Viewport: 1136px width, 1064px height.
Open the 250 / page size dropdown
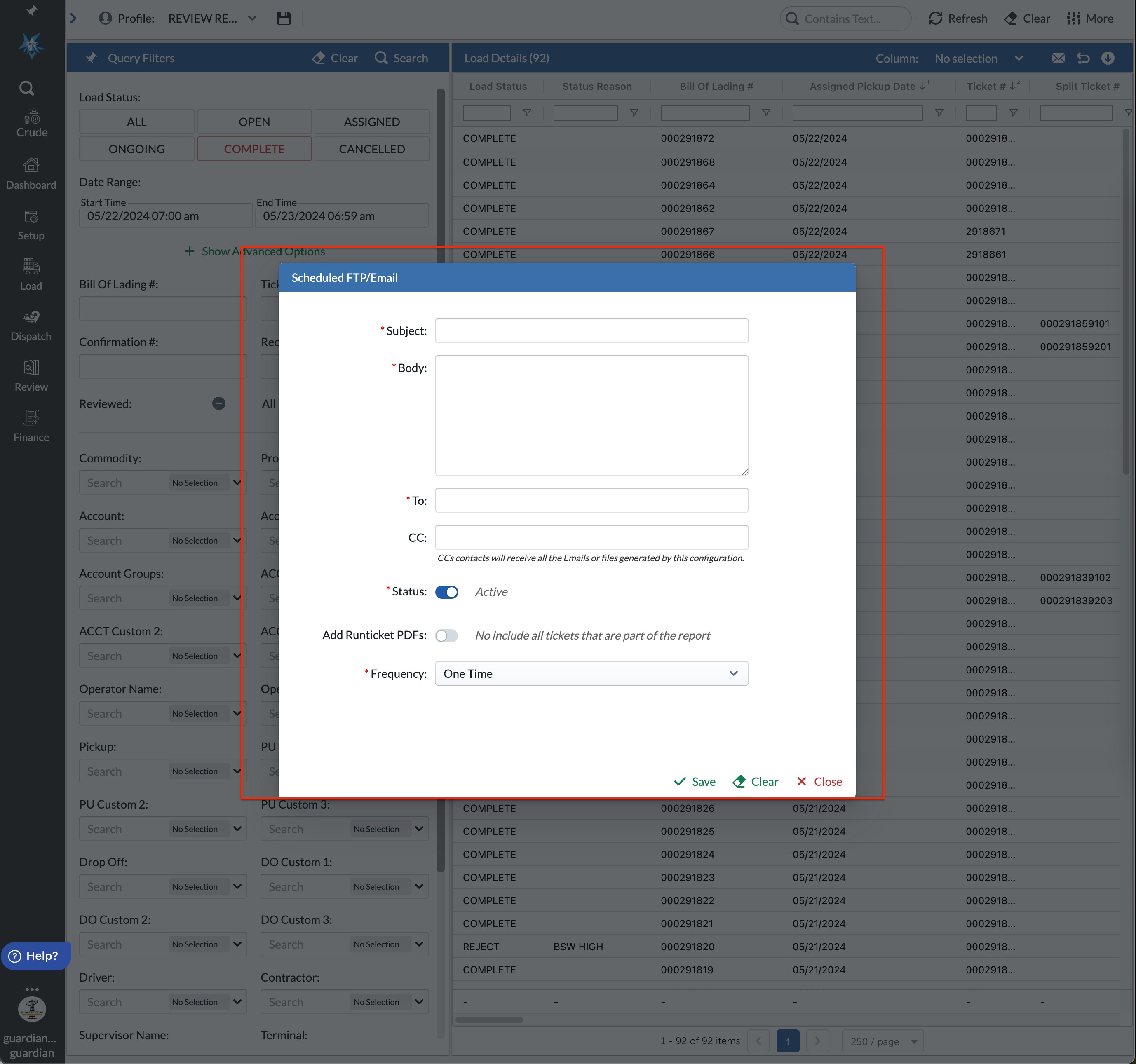tap(882, 1041)
